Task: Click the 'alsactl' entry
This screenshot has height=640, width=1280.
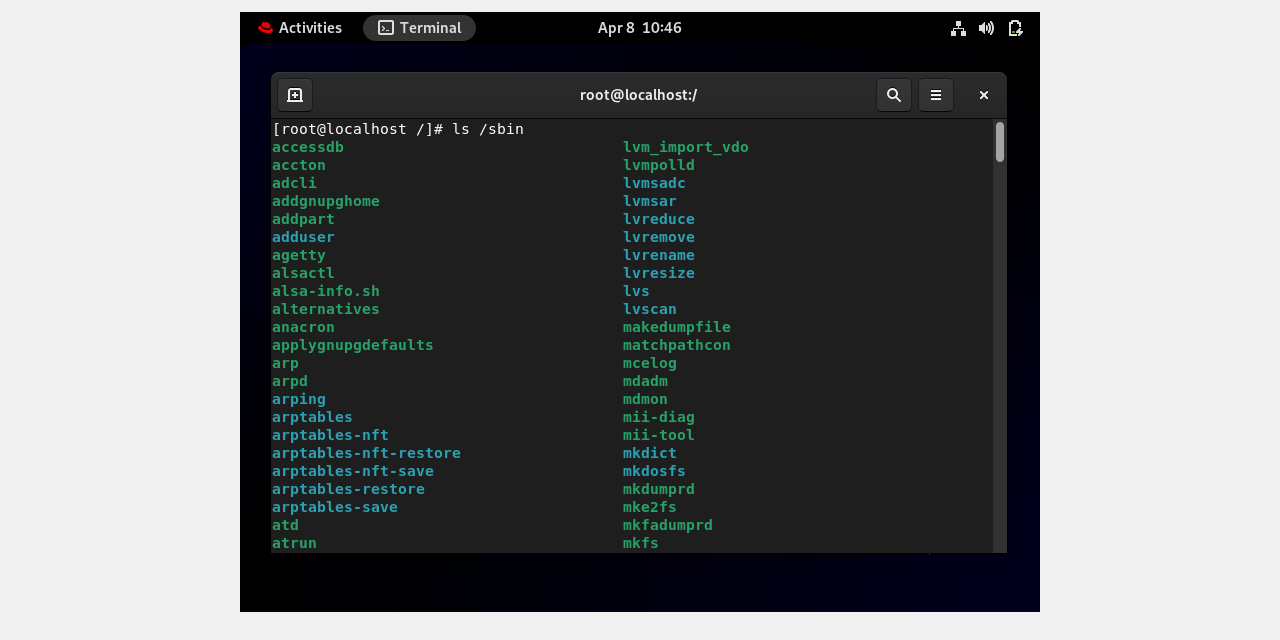Action: [x=303, y=273]
